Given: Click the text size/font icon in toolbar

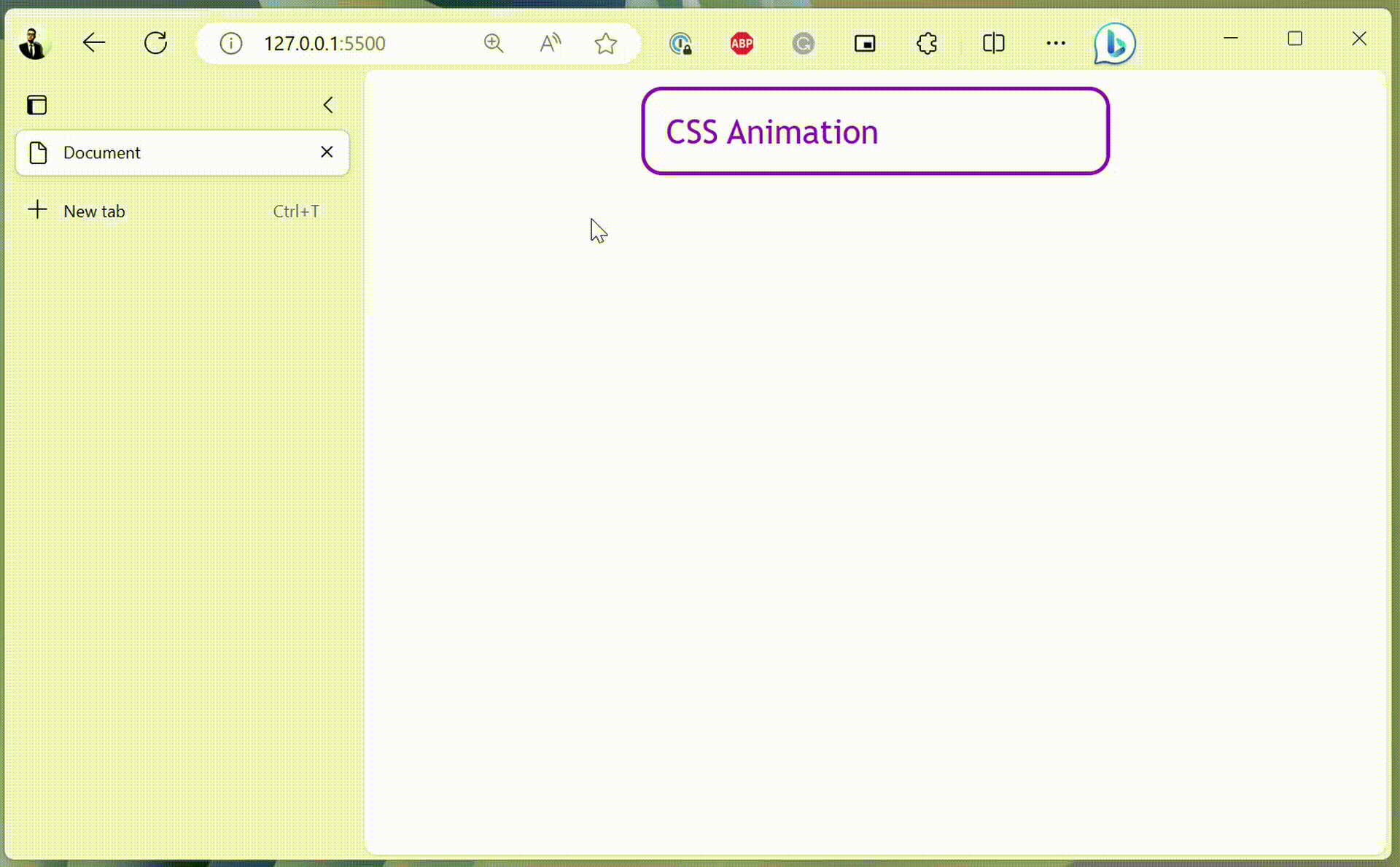Looking at the screenshot, I should click(x=549, y=42).
